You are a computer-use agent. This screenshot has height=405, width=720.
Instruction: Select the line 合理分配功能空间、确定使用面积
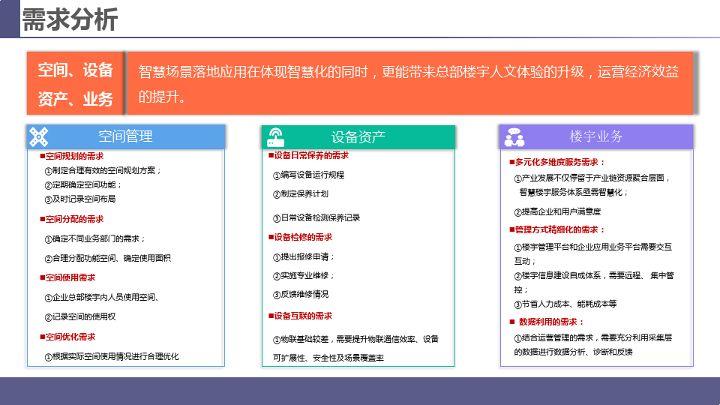click(108, 259)
